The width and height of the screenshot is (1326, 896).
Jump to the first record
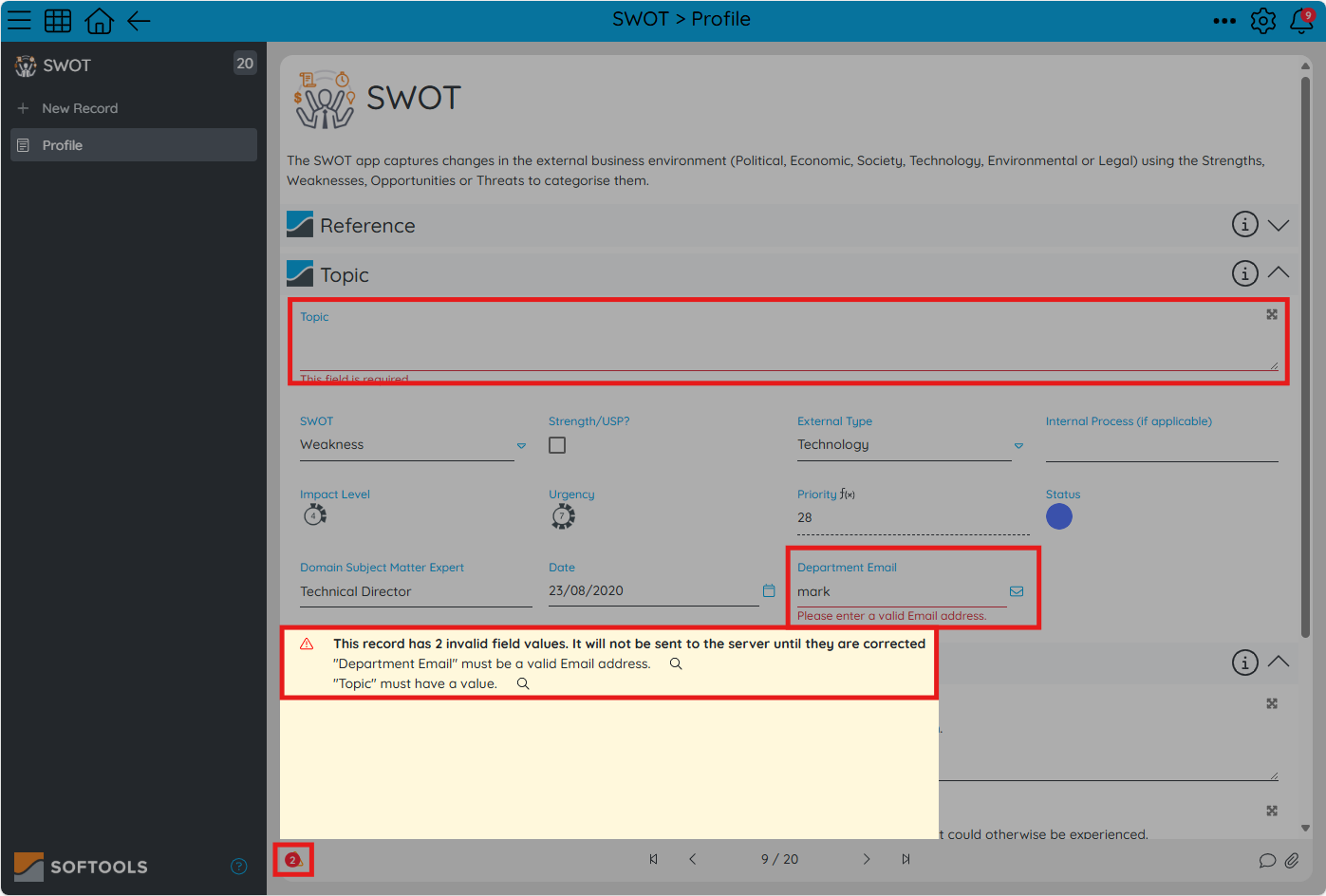click(x=653, y=859)
